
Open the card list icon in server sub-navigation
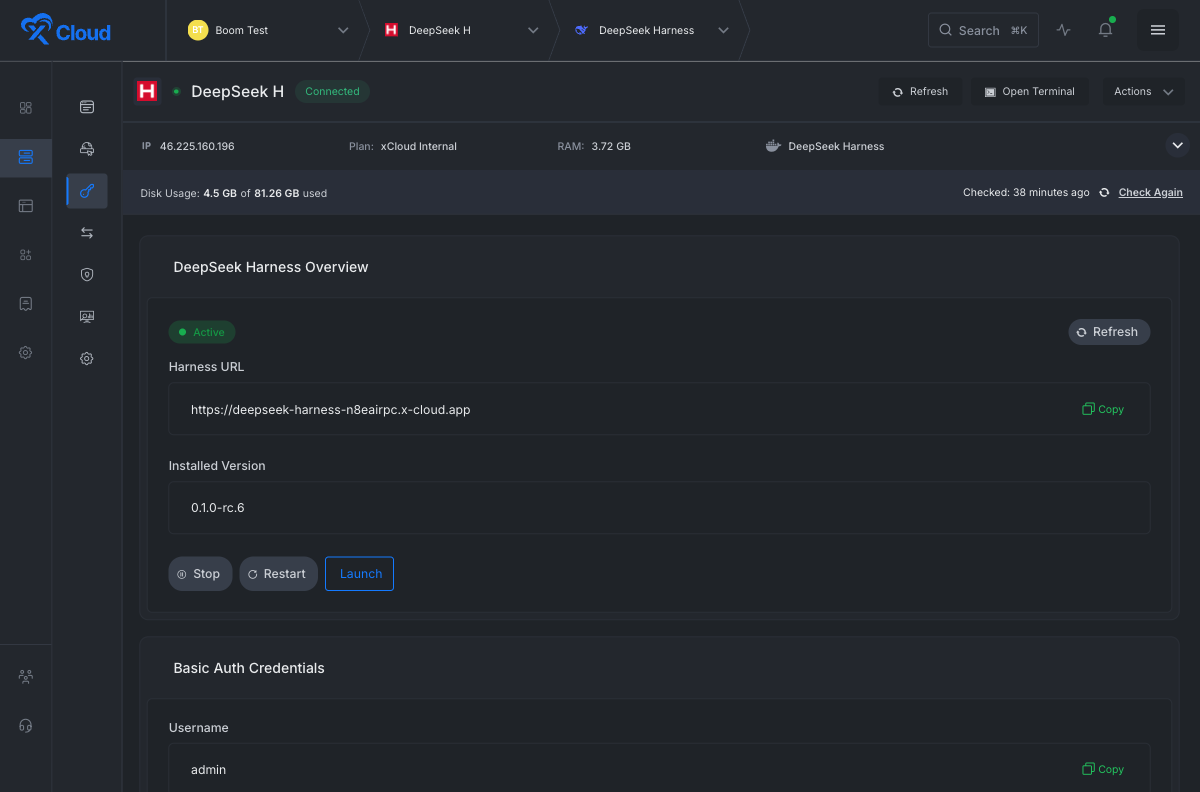click(87, 107)
